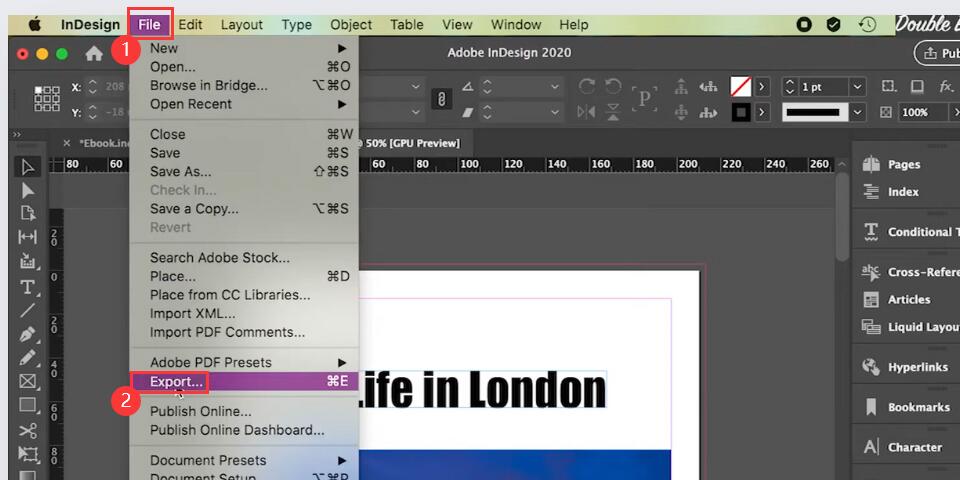960x480 pixels.
Task: Click the reference point grid
Action: [x=47, y=99]
